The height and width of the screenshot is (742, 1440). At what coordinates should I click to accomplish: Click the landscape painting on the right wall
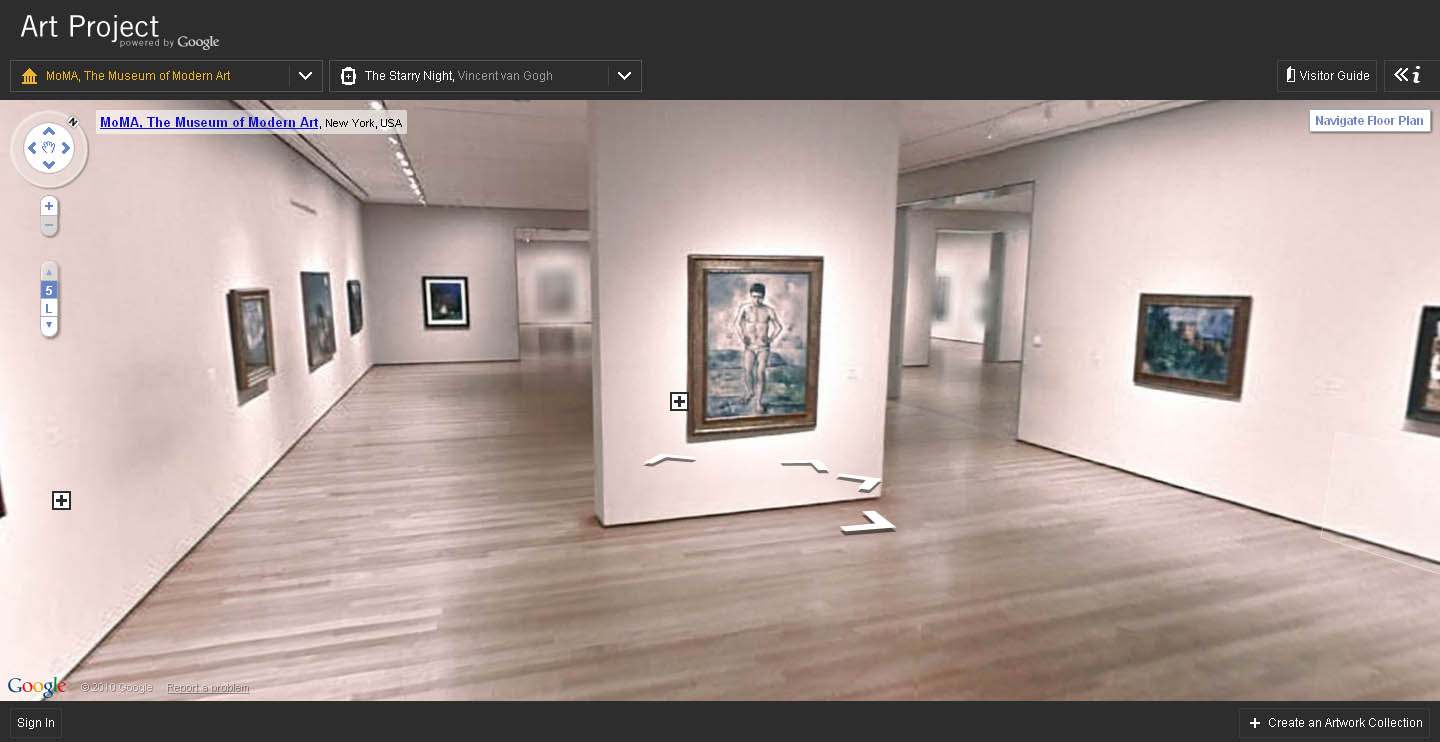(1191, 346)
